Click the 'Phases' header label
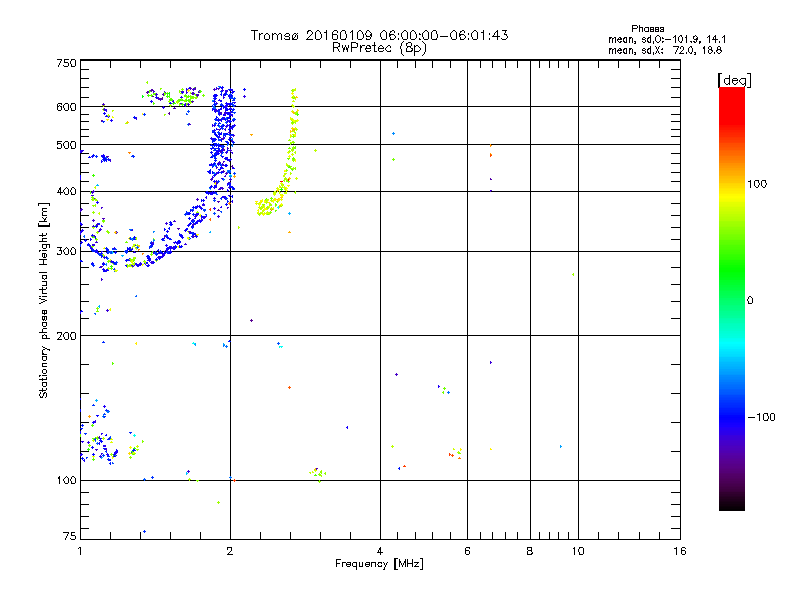Screen dimensions: 800x600 pos(647,29)
